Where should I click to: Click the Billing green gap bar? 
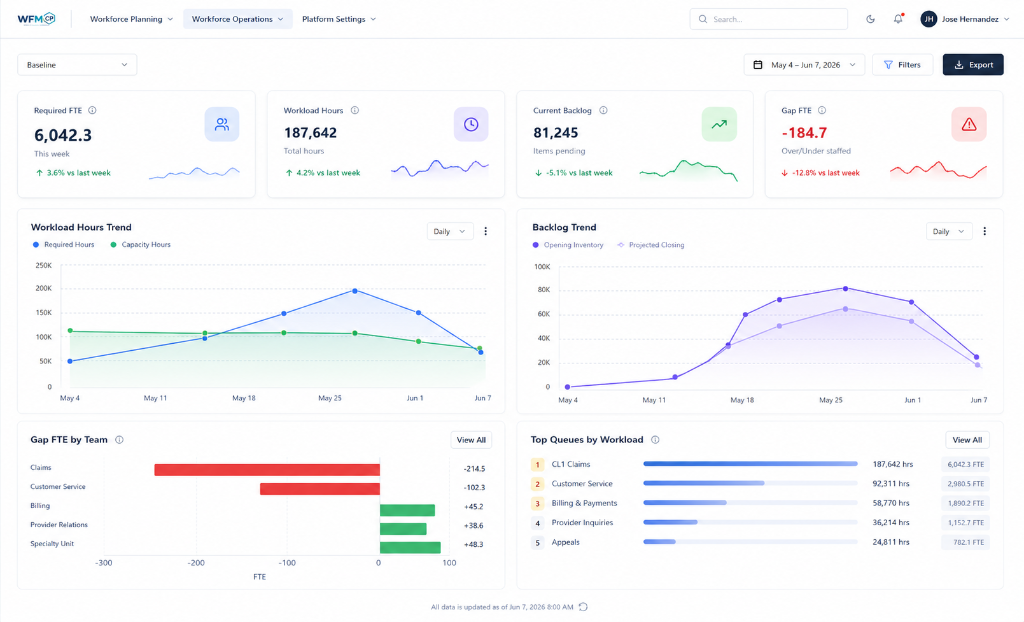point(408,510)
